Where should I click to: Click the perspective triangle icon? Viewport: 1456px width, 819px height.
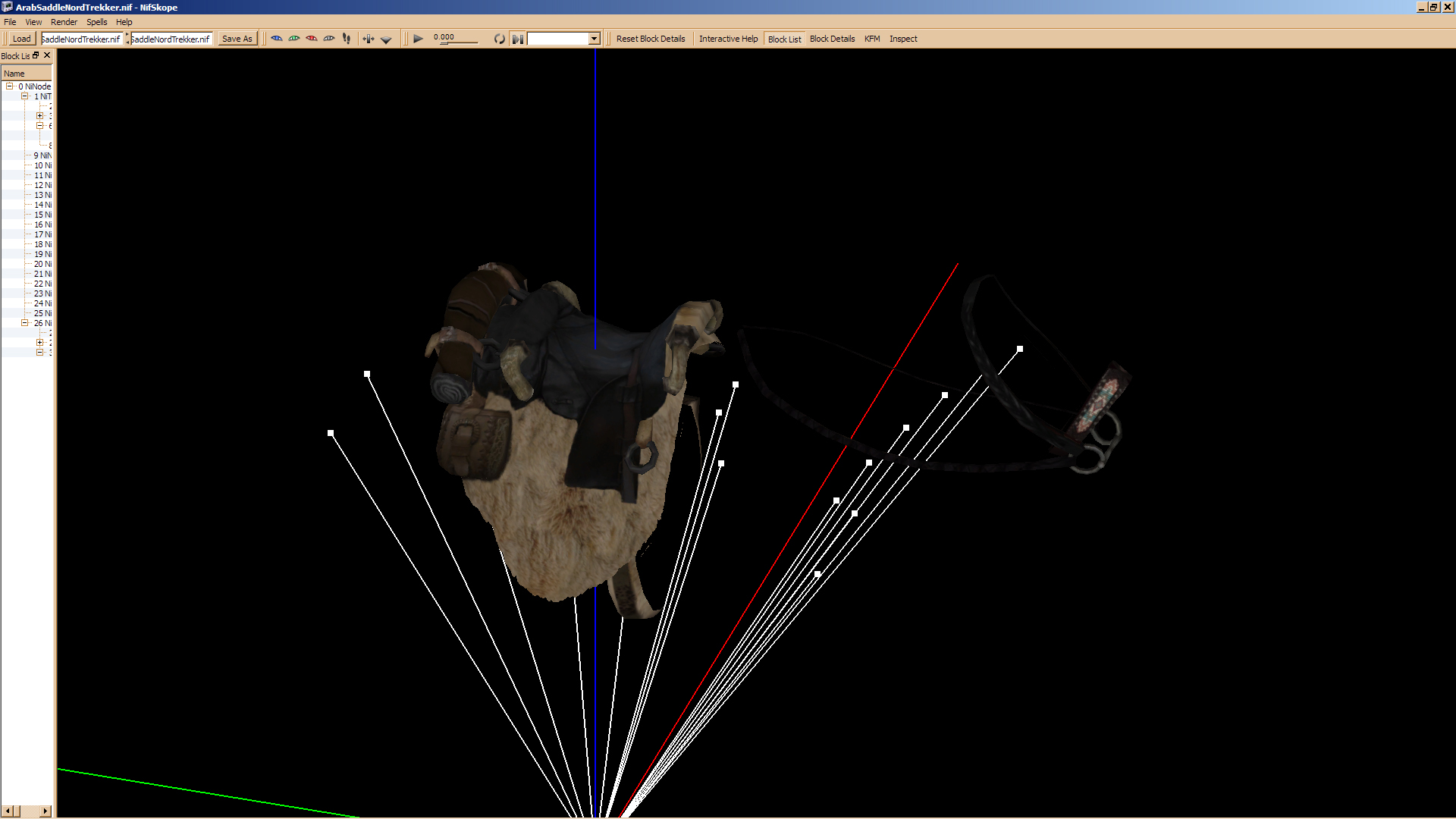[x=386, y=39]
